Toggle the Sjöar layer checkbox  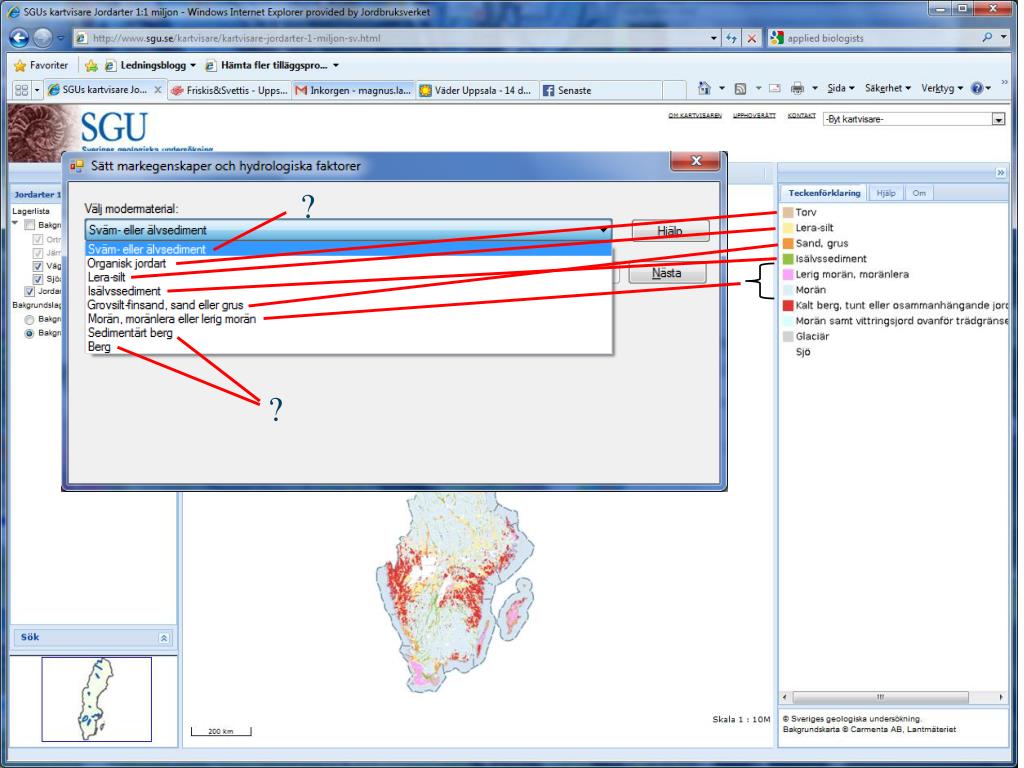[38, 279]
